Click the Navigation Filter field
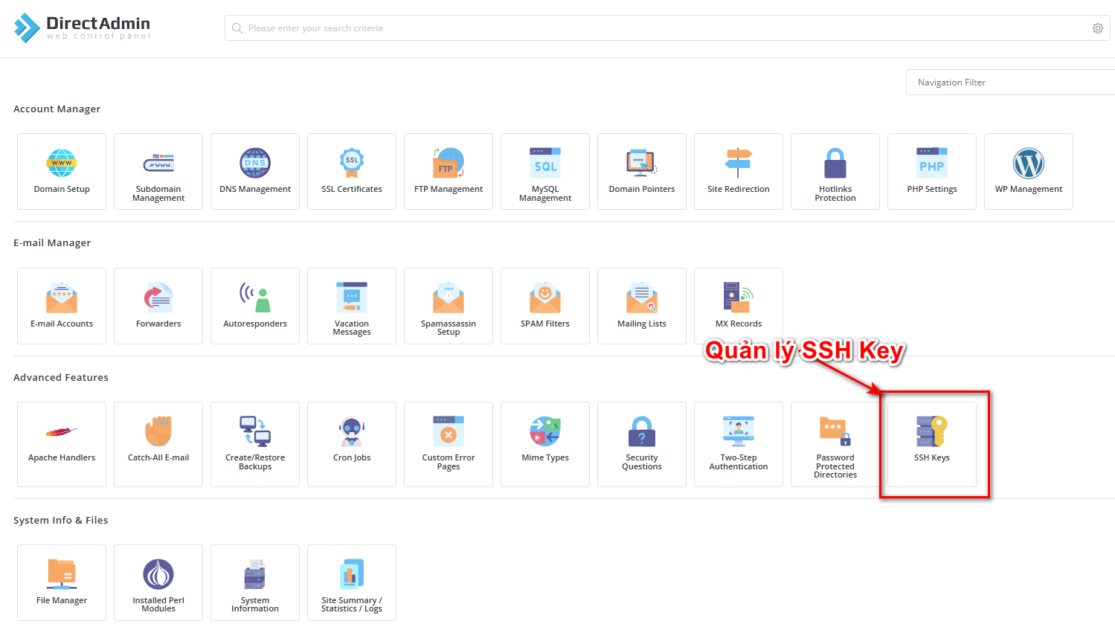1115x630 pixels. click(x=1010, y=82)
